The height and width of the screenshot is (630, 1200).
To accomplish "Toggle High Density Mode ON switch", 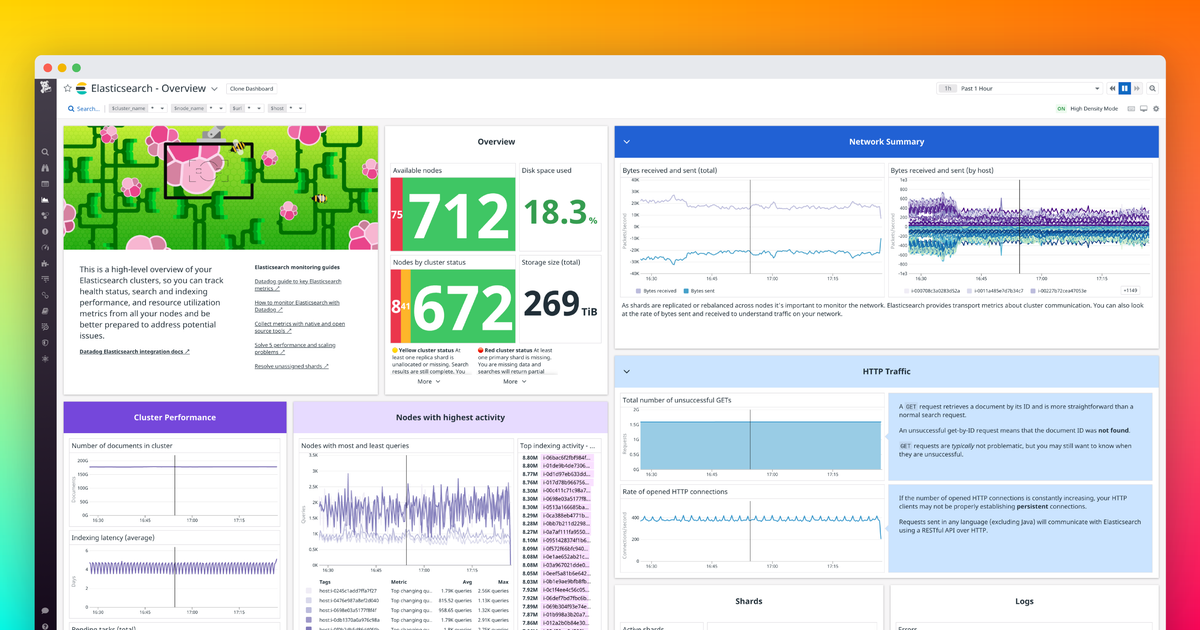I will coord(1061,108).
